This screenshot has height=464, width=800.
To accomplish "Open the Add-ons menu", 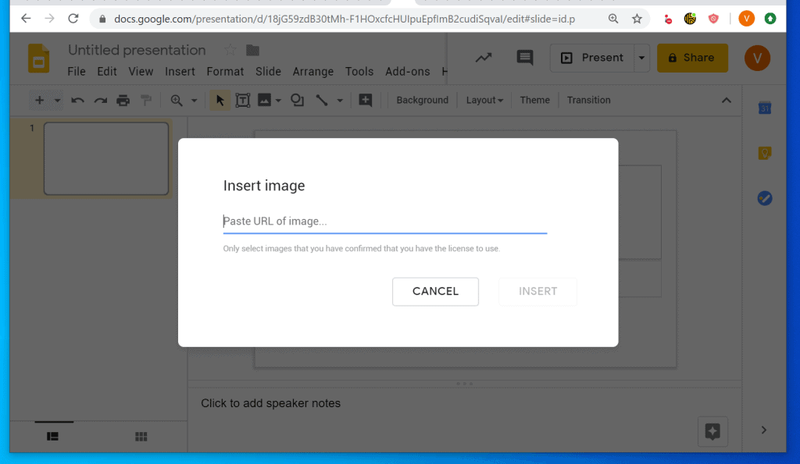I will [408, 71].
